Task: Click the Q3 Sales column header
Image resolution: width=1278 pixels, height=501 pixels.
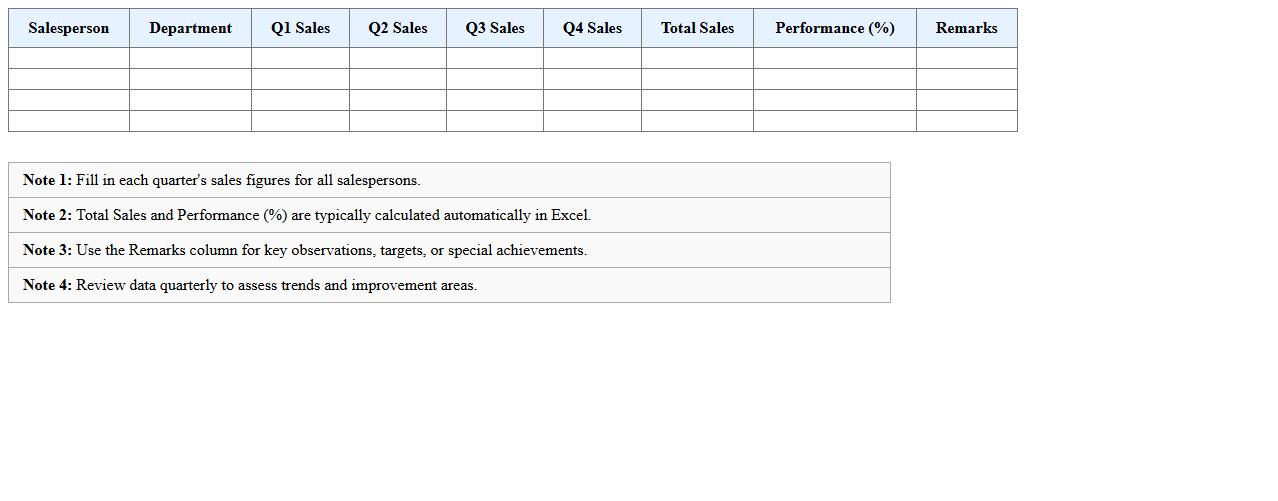Action: click(x=495, y=28)
